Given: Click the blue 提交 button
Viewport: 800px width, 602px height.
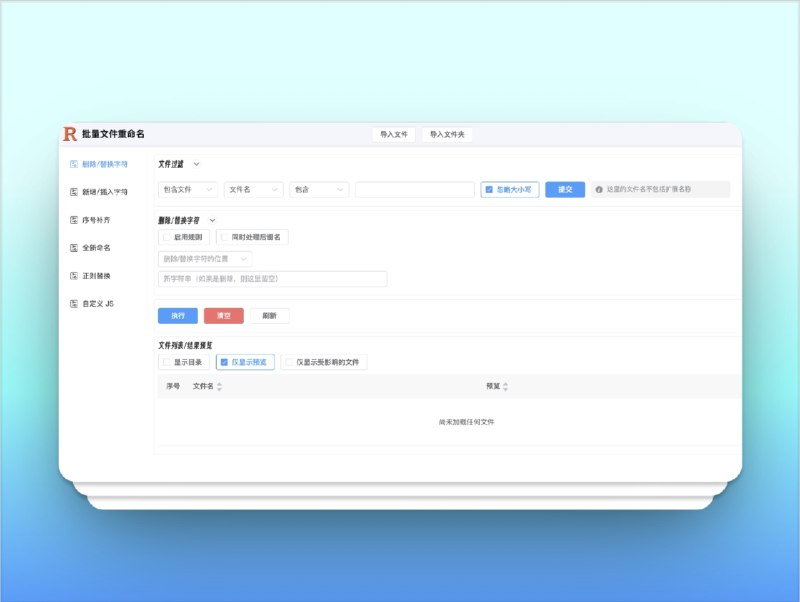Looking at the screenshot, I should coord(564,189).
